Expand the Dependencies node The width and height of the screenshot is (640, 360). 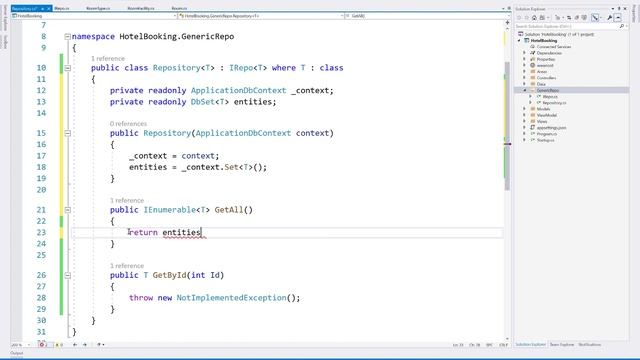pos(525,53)
